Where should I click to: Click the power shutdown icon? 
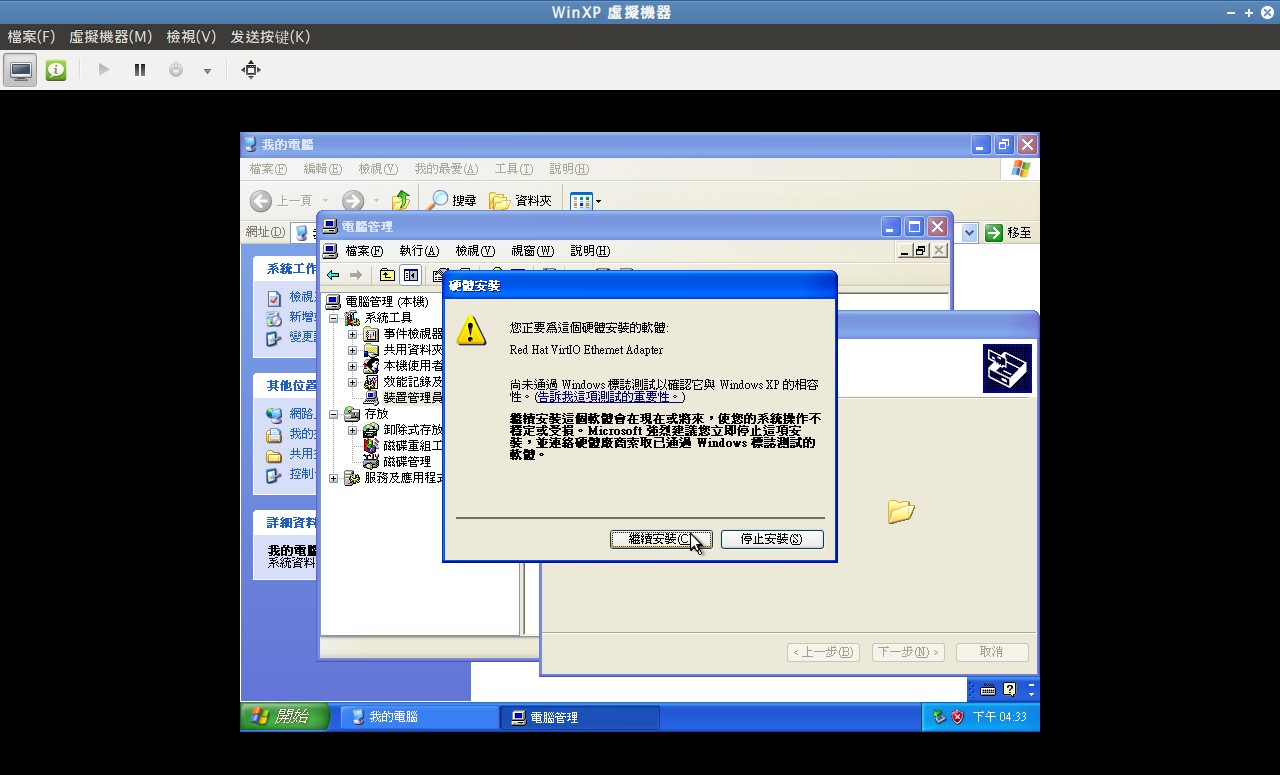[x=176, y=70]
